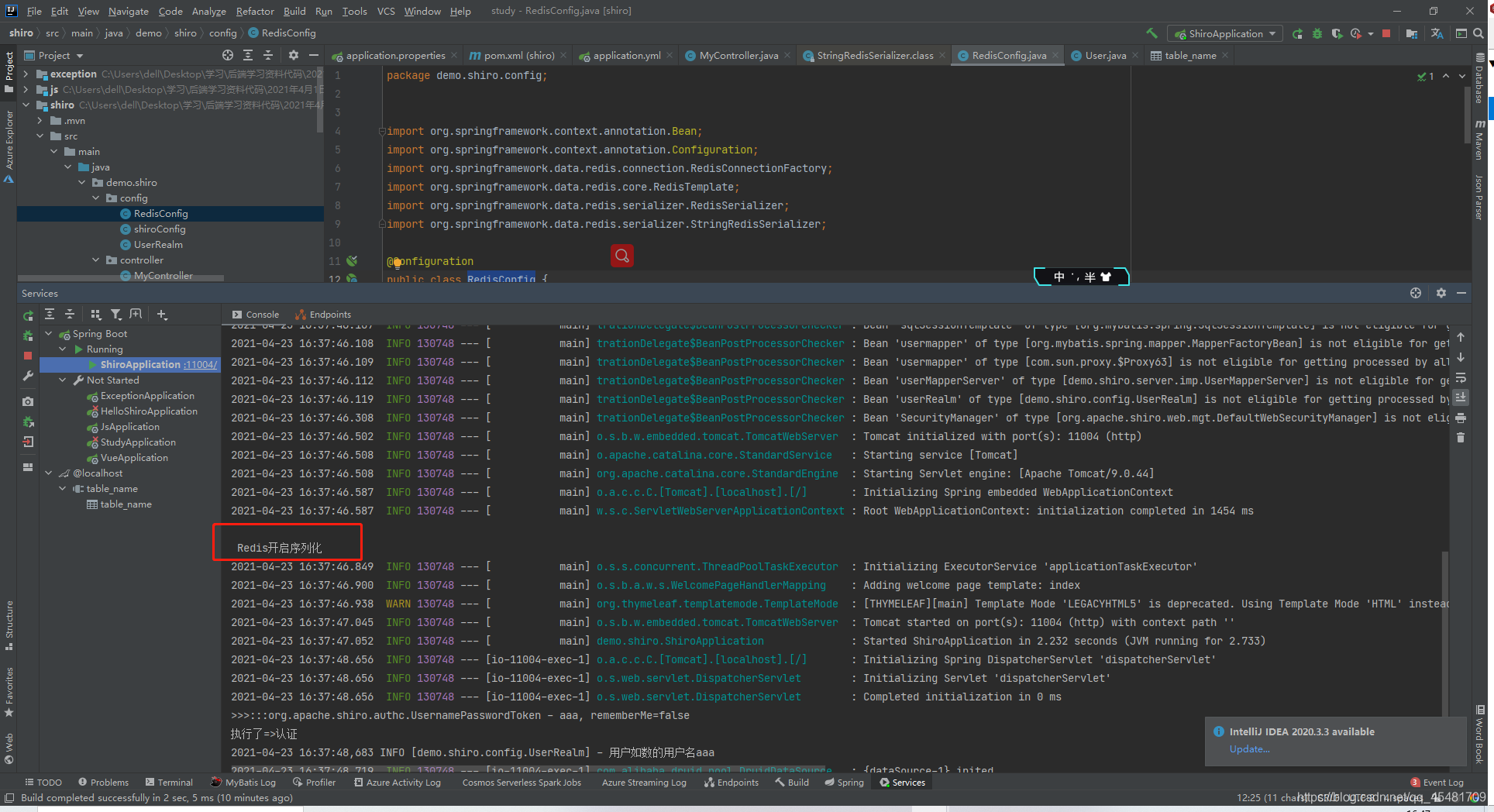
Task: Start debugging with the bug icon
Action: pos(1317,33)
